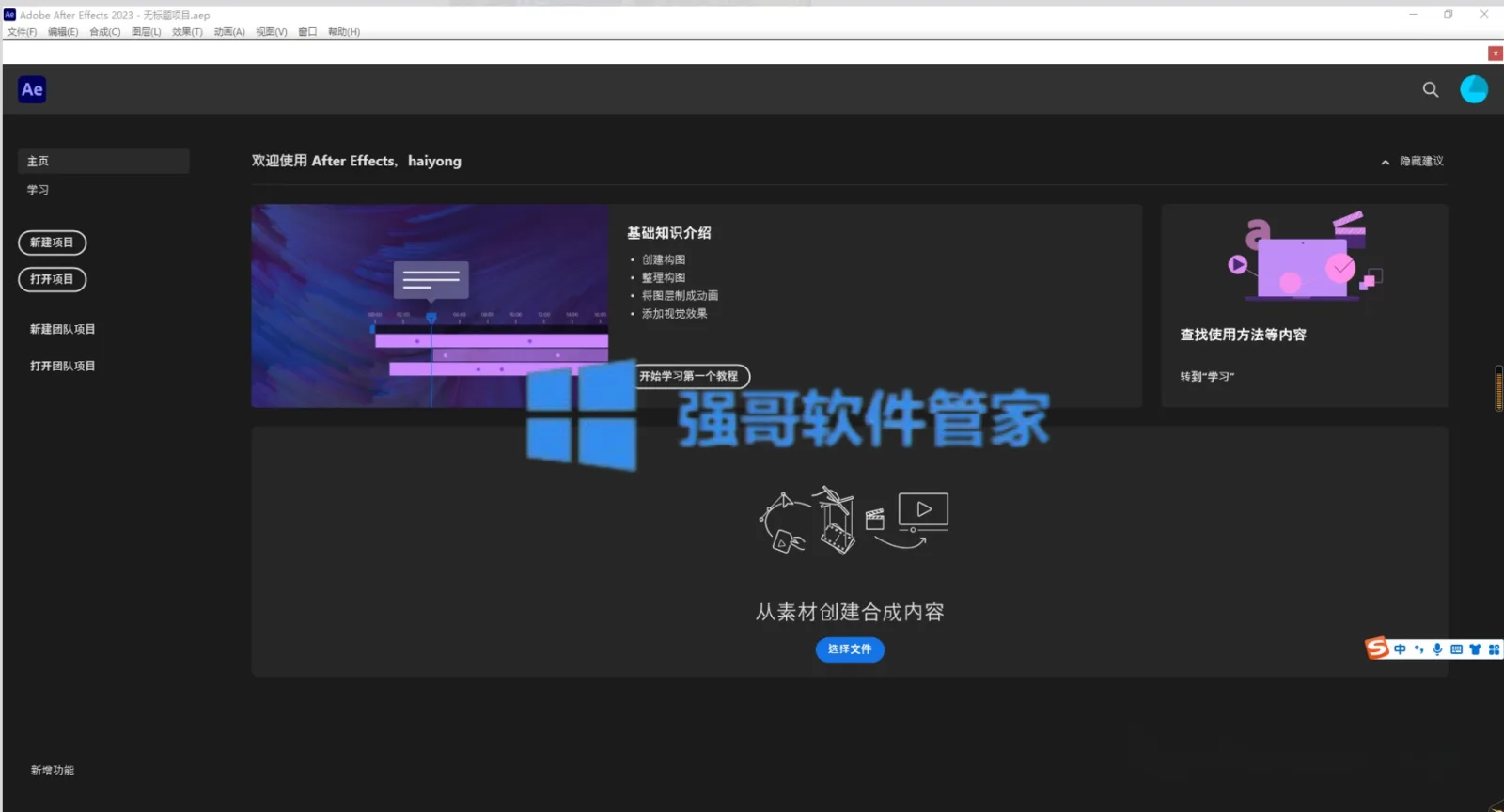This screenshot has height=812, width=1504.
Task: Click the 打开项目 button
Action: [x=52, y=279]
